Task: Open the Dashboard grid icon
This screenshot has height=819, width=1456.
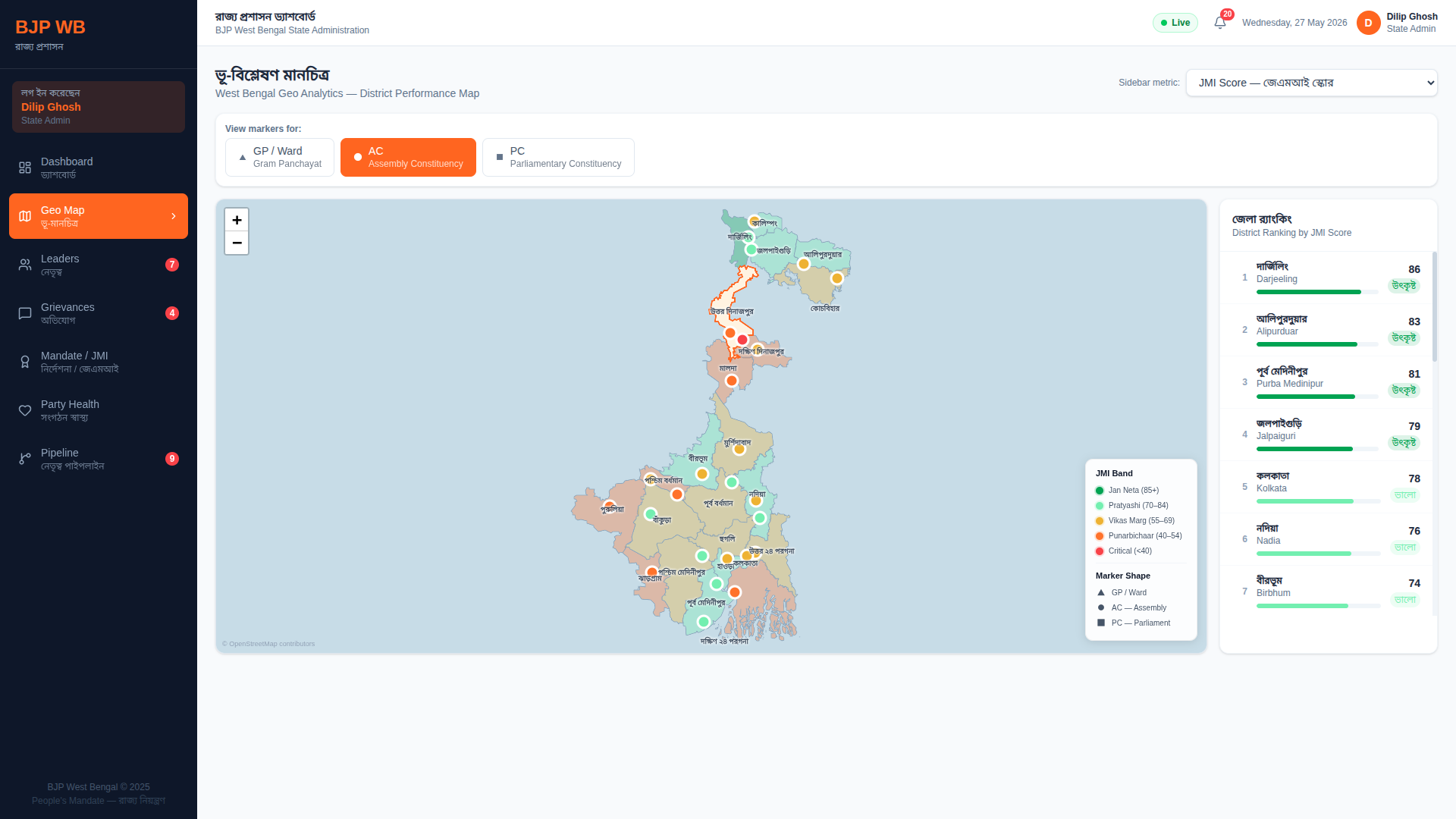Action: [x=25, y=168]
